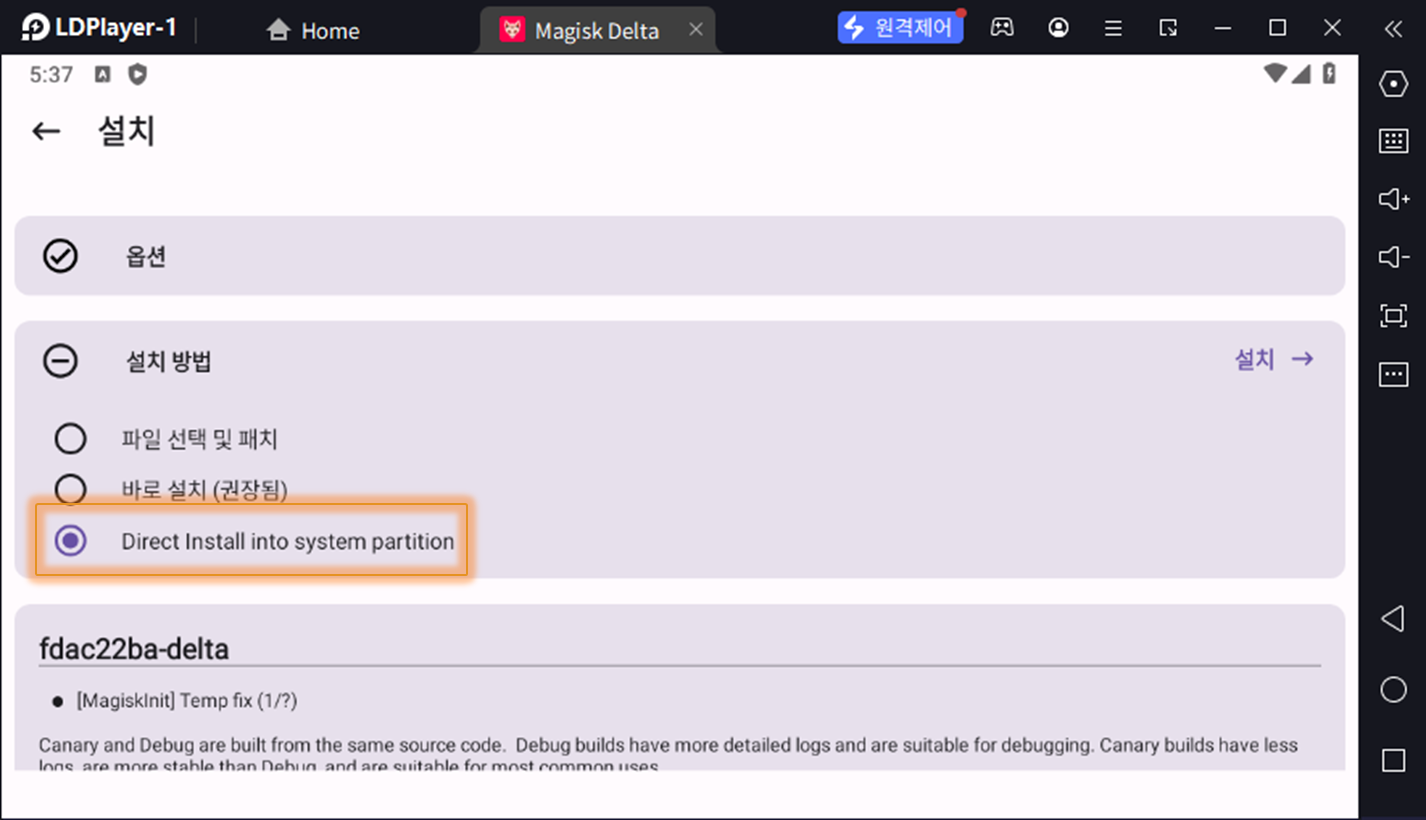Screen dimensions: 1426x820
Task: Click the [MagiskInit] Temp fix (1/?) entry
Action: pos(187,701)
